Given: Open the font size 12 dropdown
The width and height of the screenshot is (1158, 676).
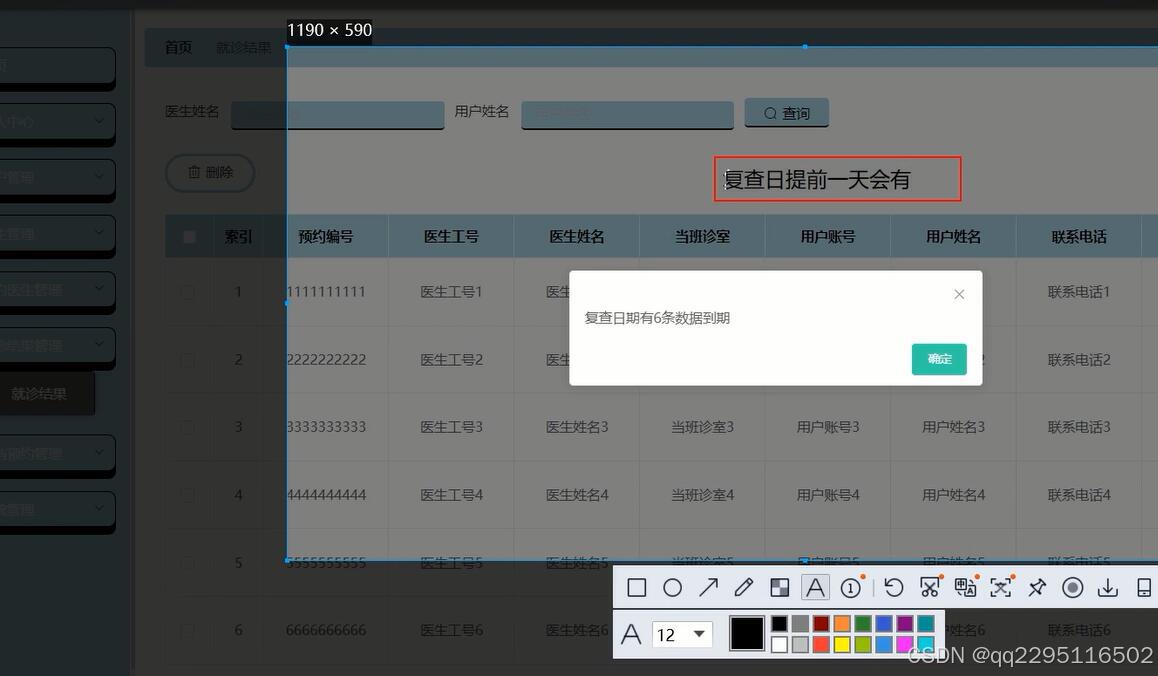Looking at the screenshot, I should (681, 635).
